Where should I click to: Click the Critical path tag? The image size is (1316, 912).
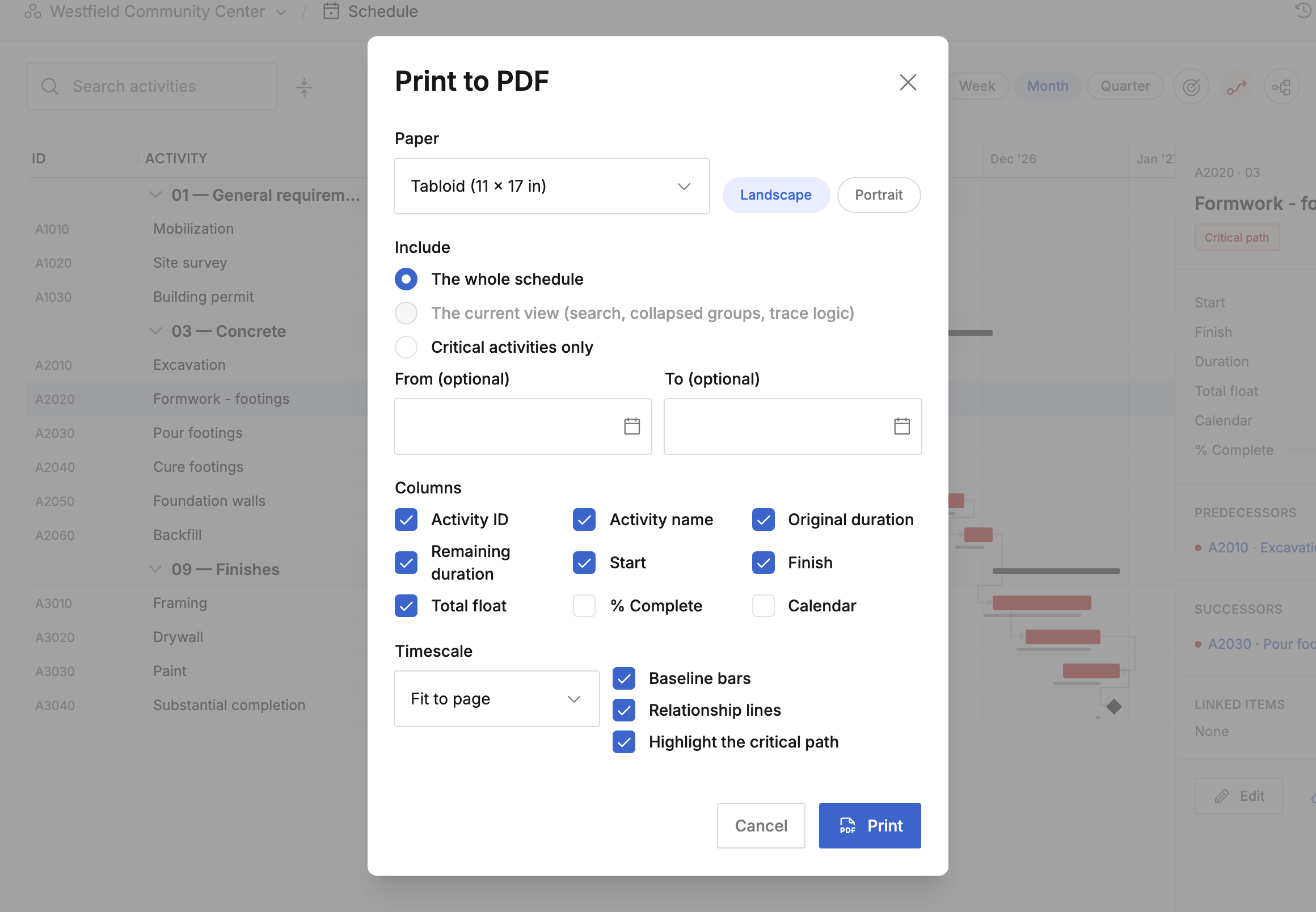[x=1236, y=237]
